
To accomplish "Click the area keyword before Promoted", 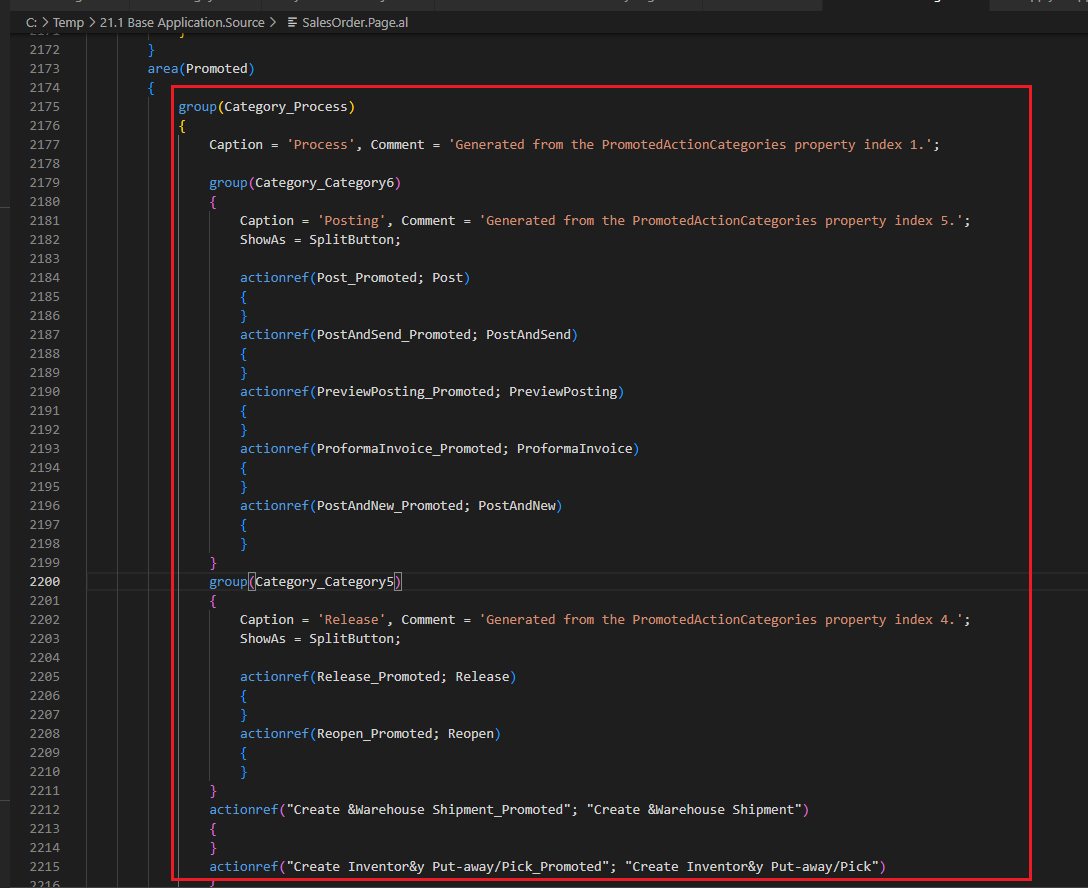I will point(163,69).
